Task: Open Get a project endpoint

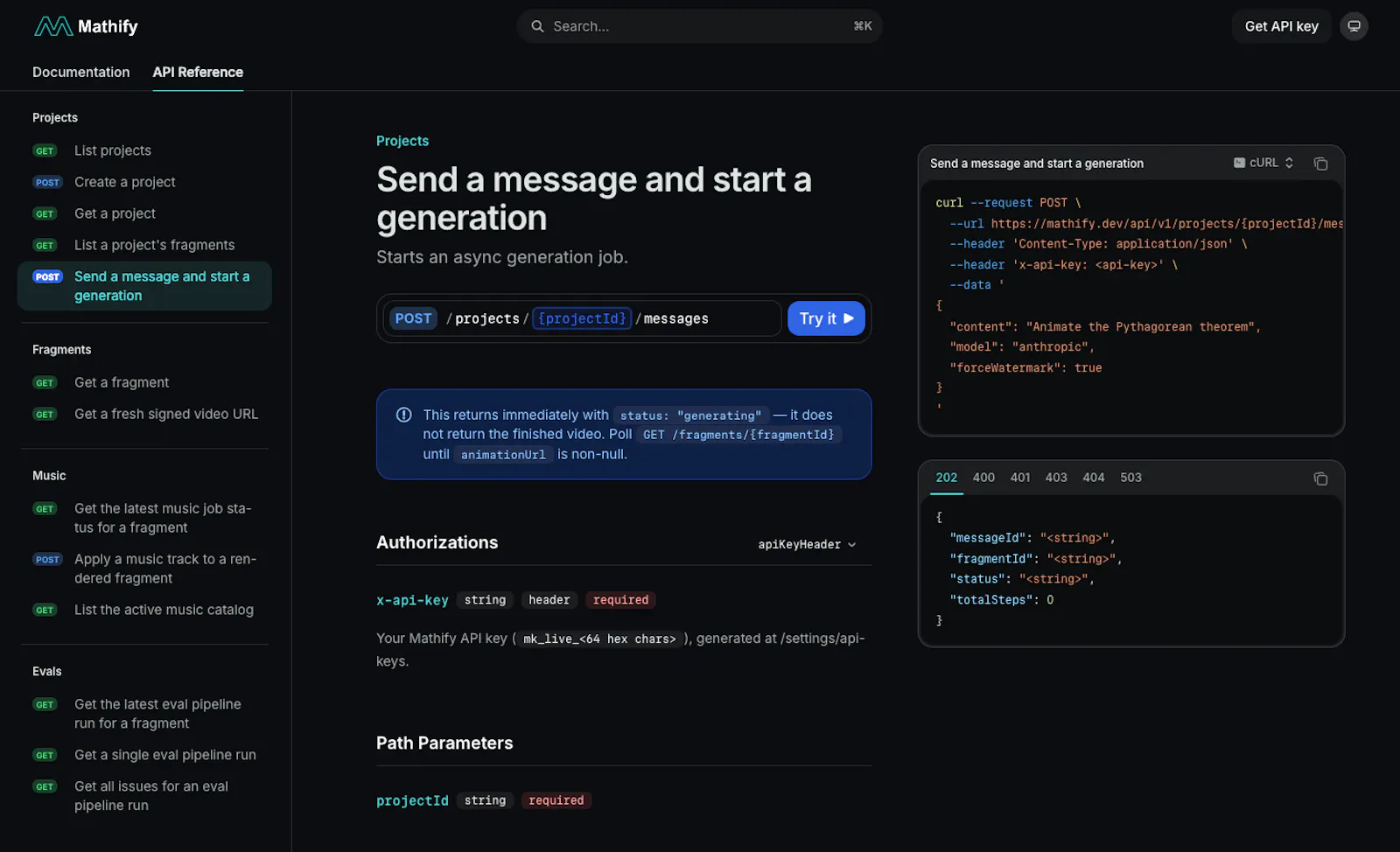Action: 144,213
